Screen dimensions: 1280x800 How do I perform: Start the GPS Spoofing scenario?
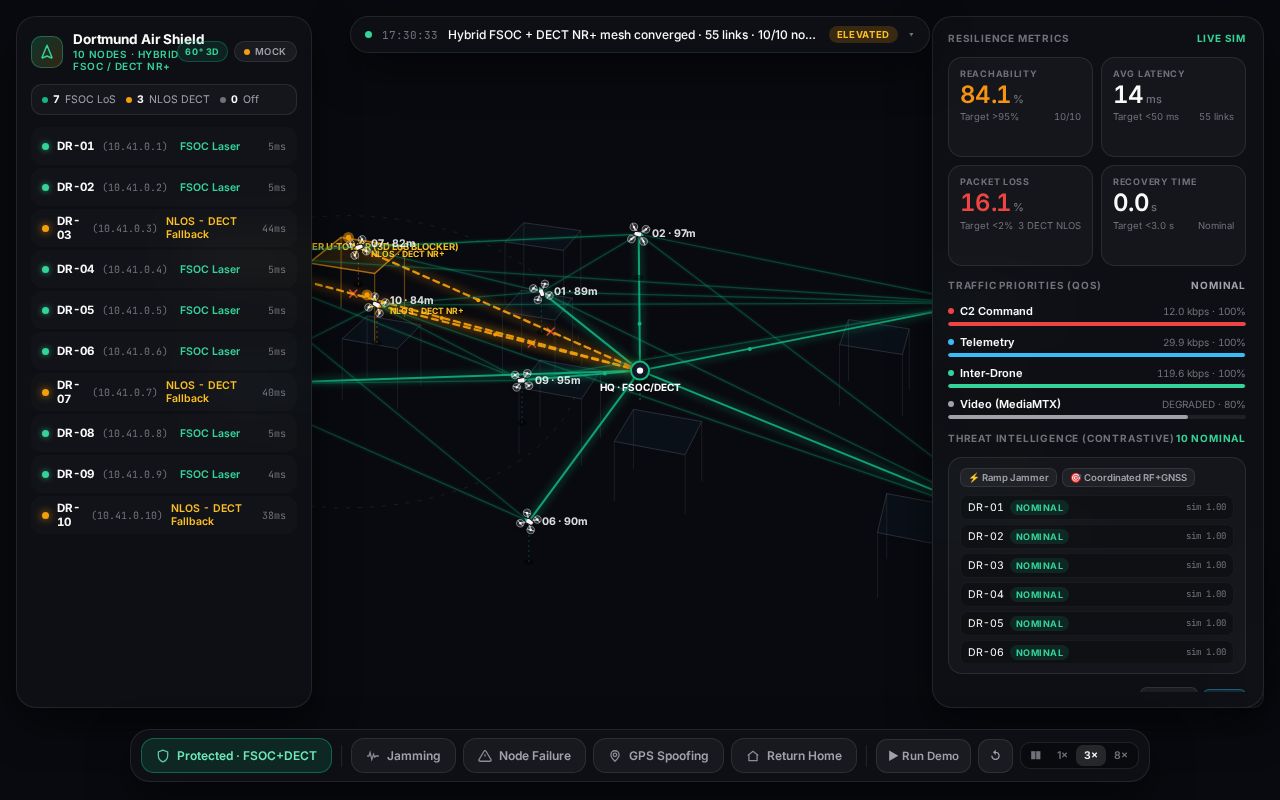[658, 756]
